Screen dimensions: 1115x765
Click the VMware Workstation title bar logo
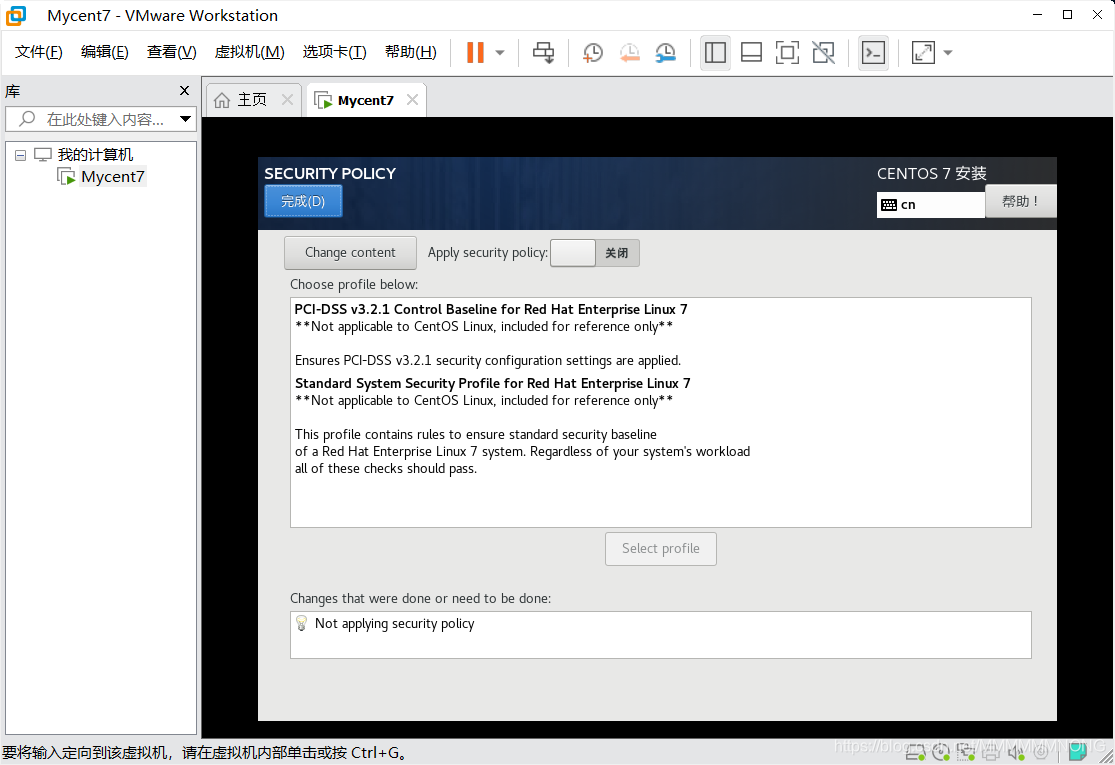pyautogui.click(x=16, y=15)
